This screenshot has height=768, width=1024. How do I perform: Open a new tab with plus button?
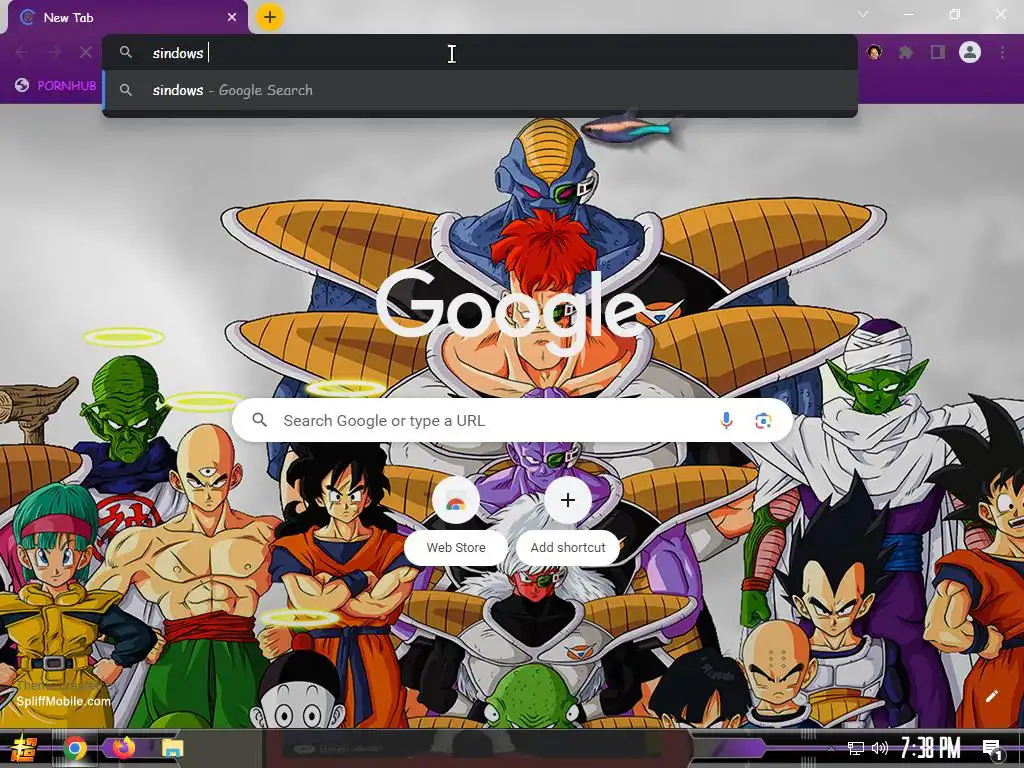[270, 17]
